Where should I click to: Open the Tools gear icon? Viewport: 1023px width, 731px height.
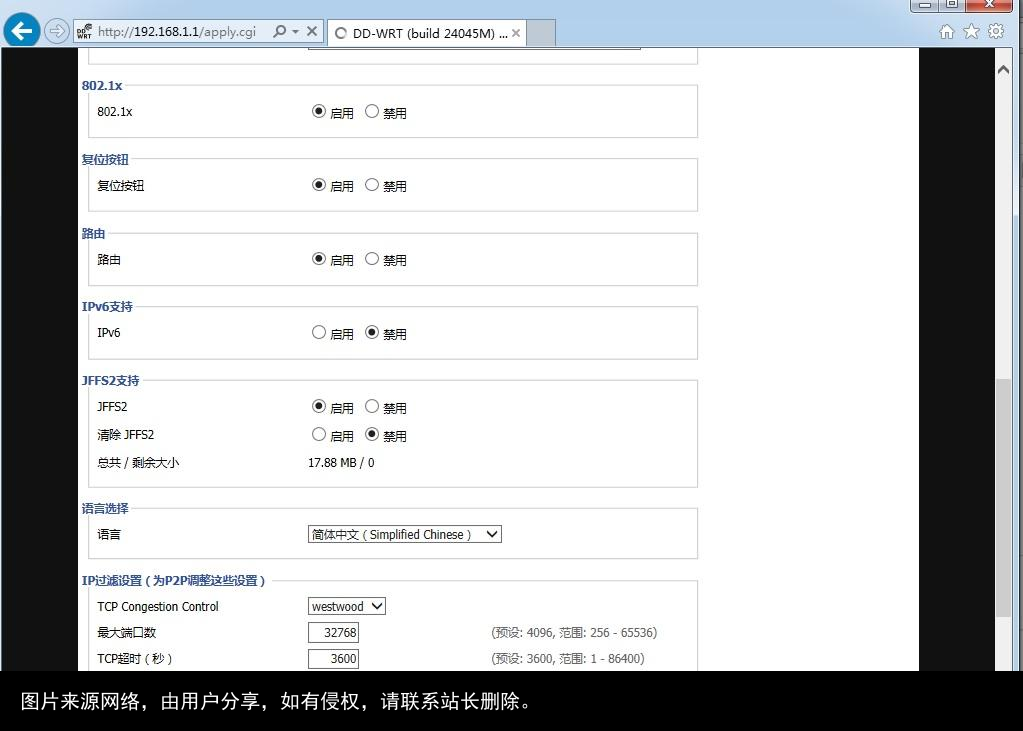click(995, 31)
